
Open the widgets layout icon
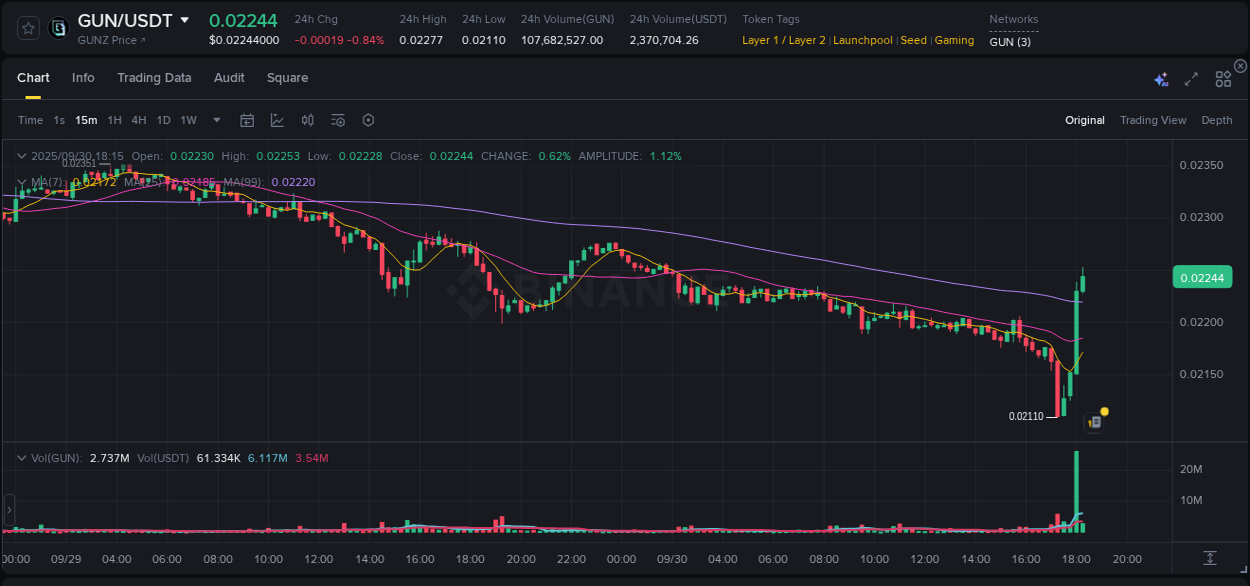(1223, 78)
